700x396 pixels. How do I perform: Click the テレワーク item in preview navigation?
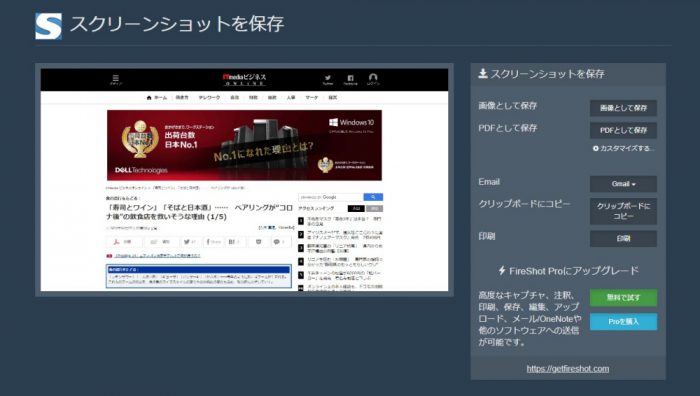[x=209, y=97]
